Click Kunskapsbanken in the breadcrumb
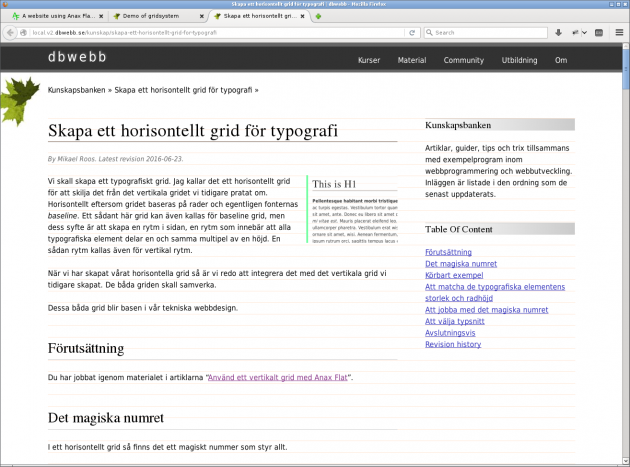 76,90
